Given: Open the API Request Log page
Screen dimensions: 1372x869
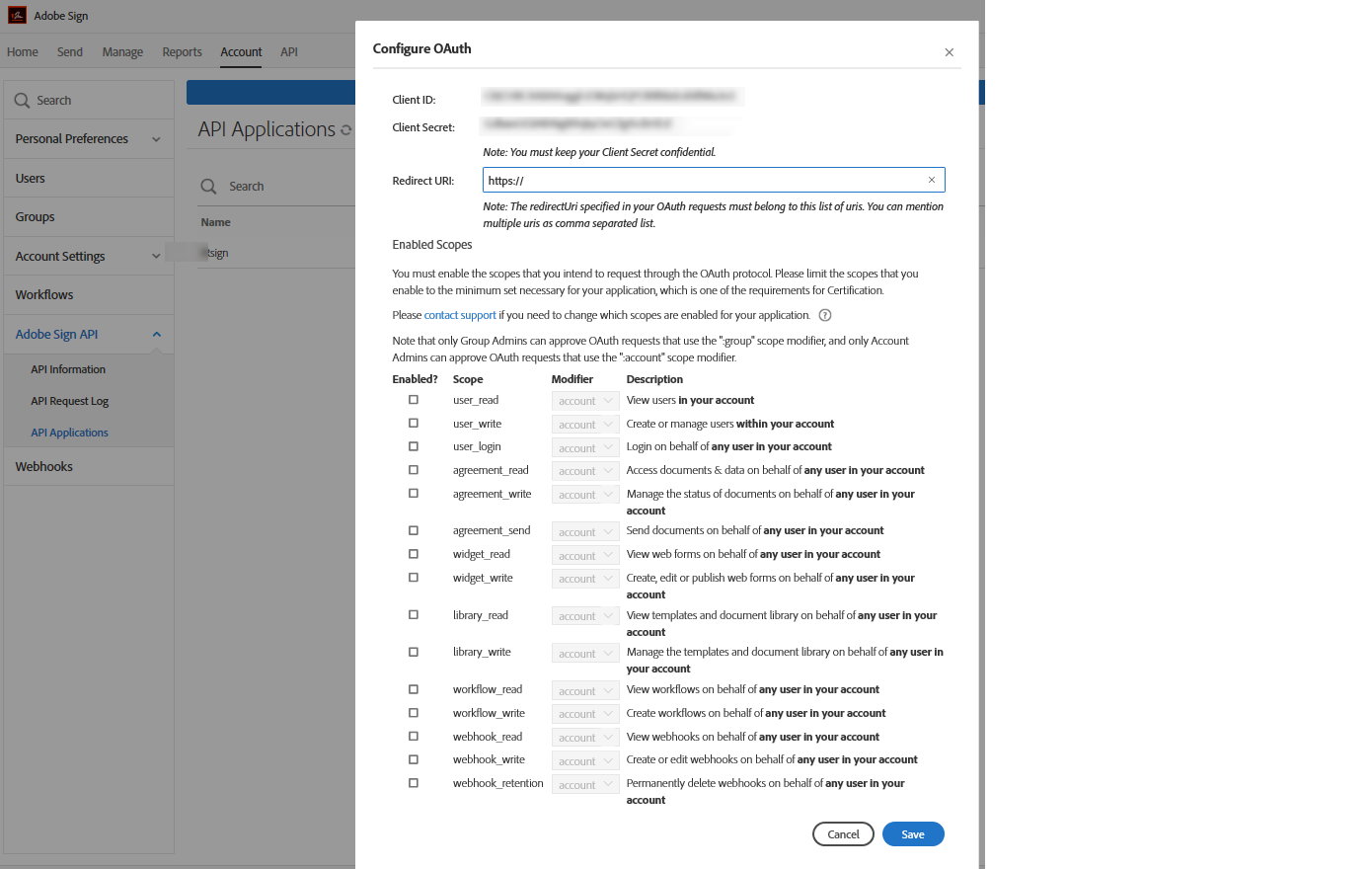Looking at the screenshot, I should click(70, 400).
